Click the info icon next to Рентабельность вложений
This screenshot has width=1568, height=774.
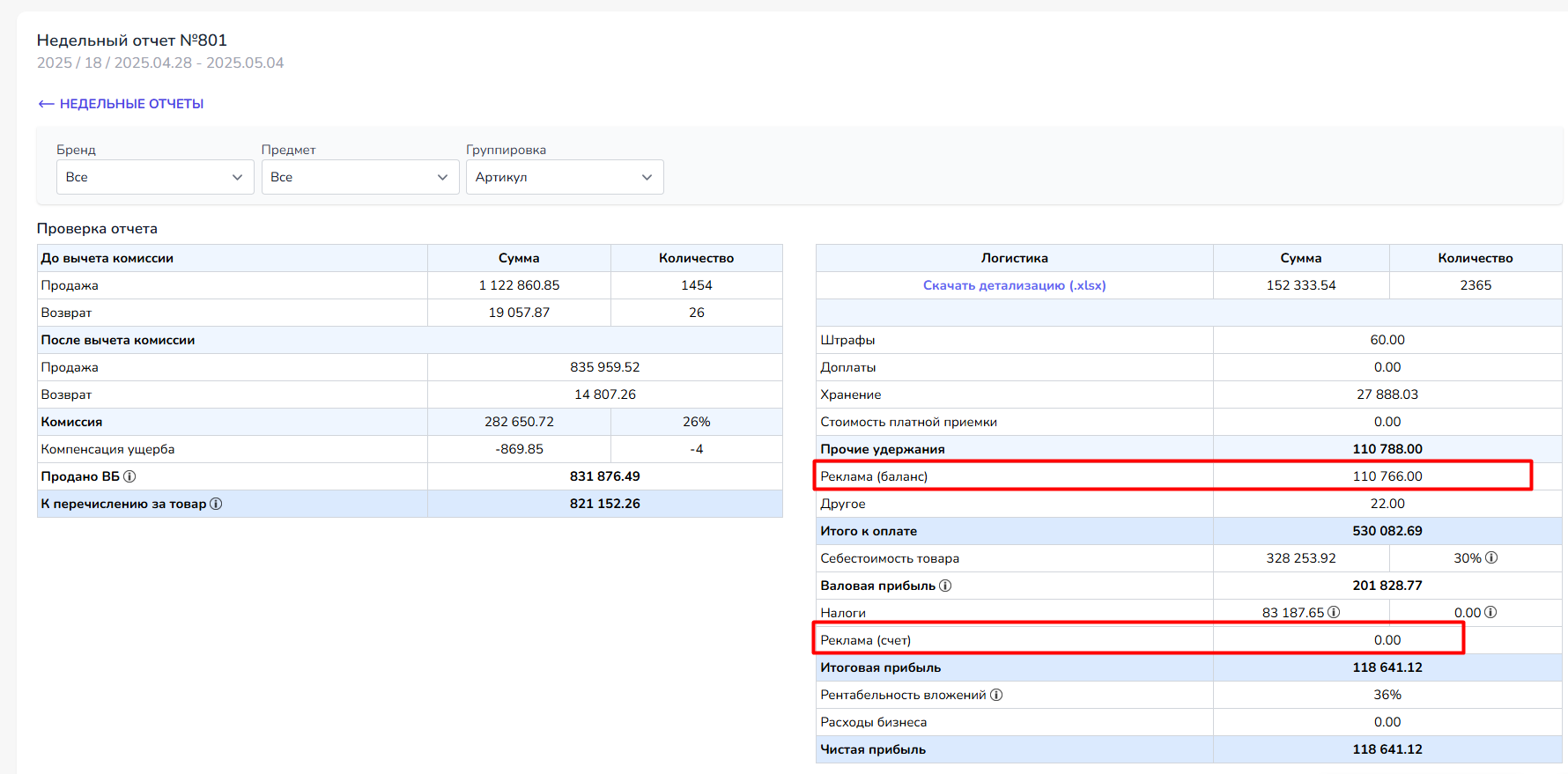pos(996,695)
